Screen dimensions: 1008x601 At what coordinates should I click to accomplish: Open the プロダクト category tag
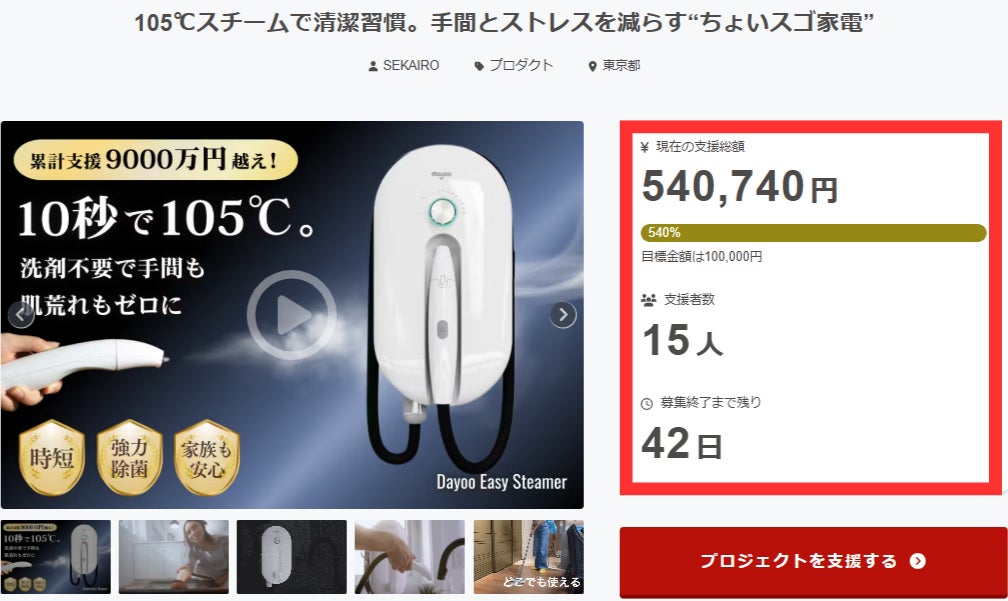point(521,66)
